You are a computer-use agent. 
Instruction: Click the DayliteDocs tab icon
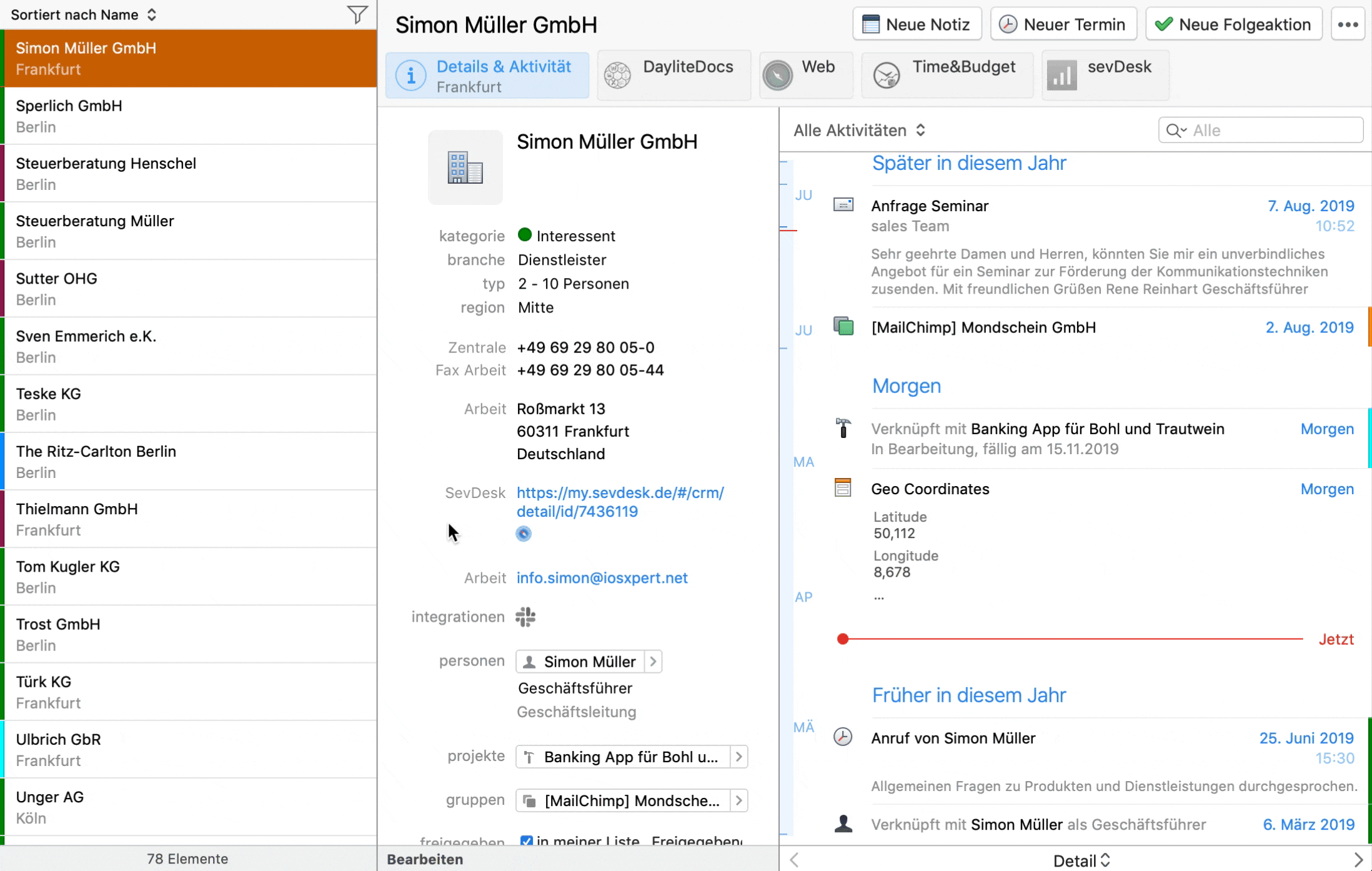[617, 76]
